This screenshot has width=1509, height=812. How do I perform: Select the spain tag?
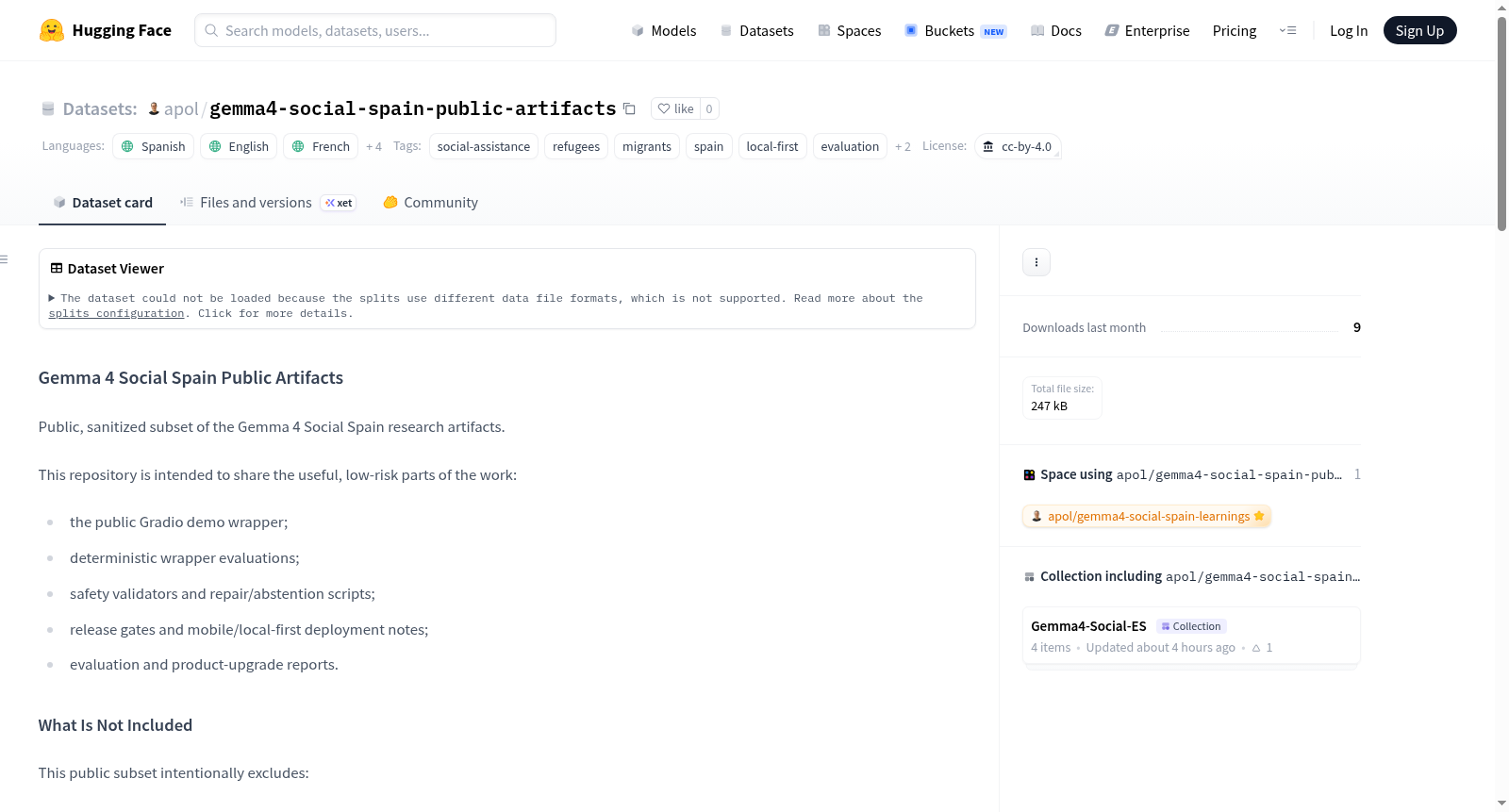coord(709,146)
